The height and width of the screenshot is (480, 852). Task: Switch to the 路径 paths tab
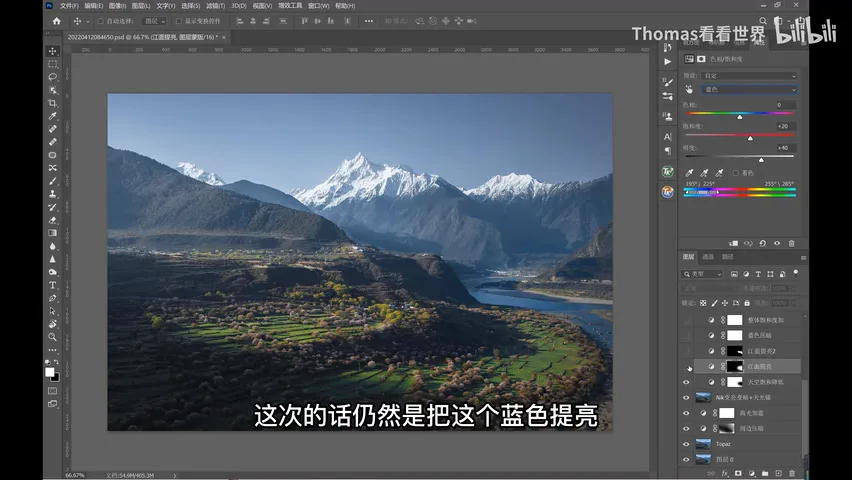pyautogui.click(x=728, y=257)
